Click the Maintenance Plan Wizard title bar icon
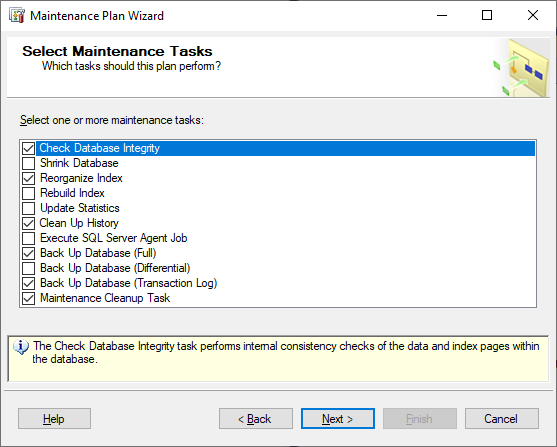The image size is (557, 447). click(x=17, y=16)
